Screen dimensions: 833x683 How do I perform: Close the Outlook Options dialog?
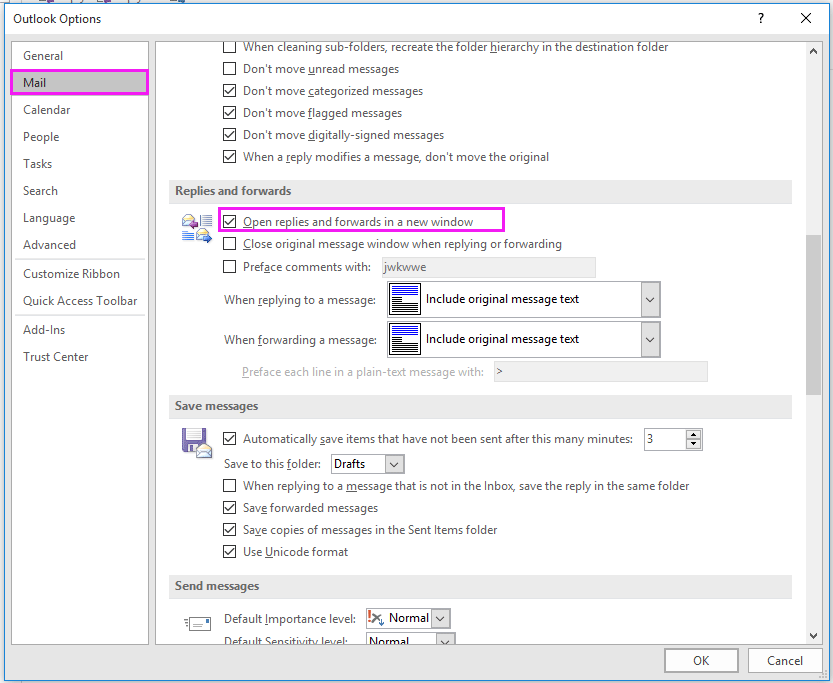coord(805,19)
